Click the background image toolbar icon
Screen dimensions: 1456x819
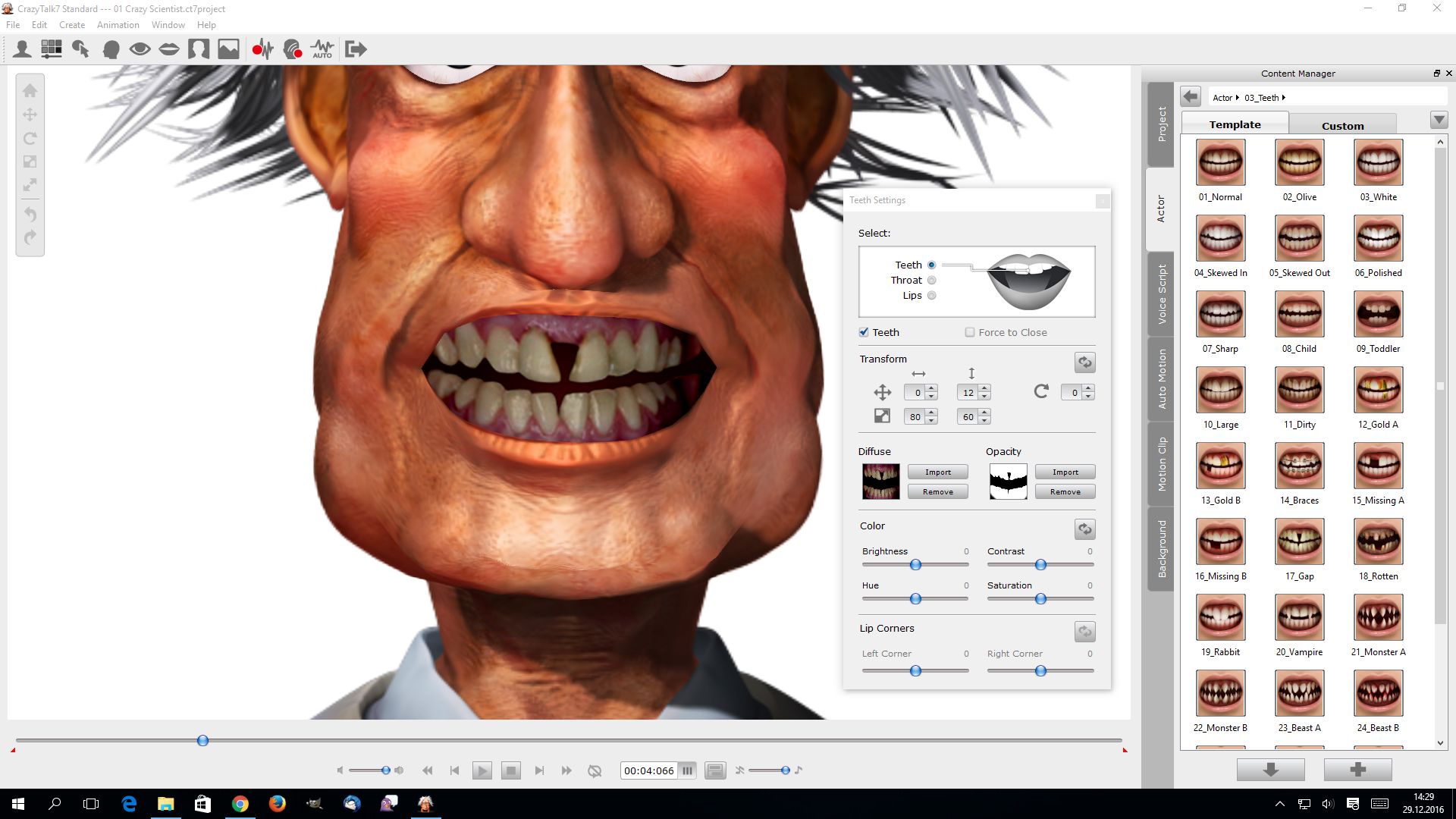pos(228,49)
